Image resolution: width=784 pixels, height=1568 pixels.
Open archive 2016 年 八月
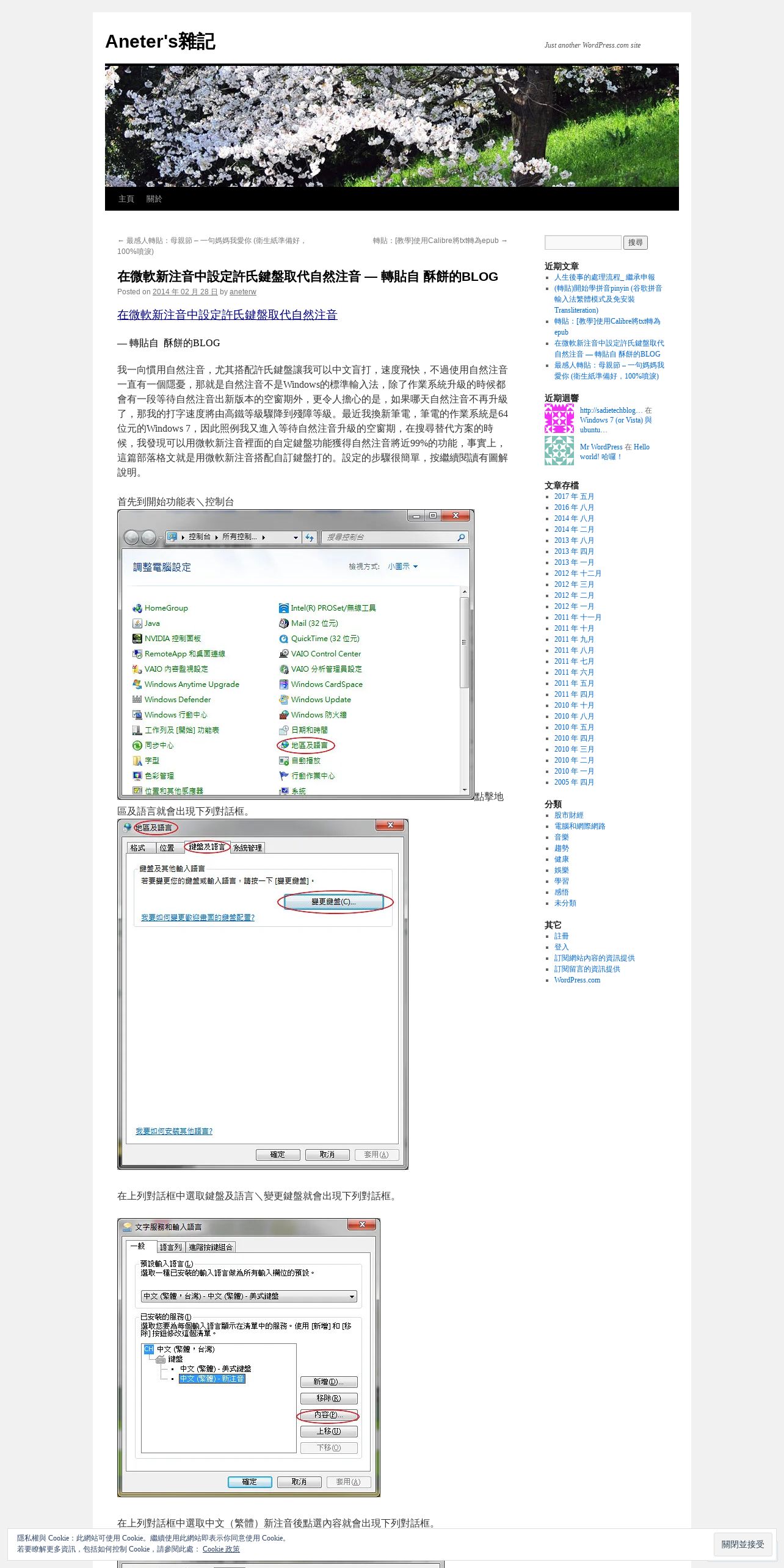tap(574, 507)
